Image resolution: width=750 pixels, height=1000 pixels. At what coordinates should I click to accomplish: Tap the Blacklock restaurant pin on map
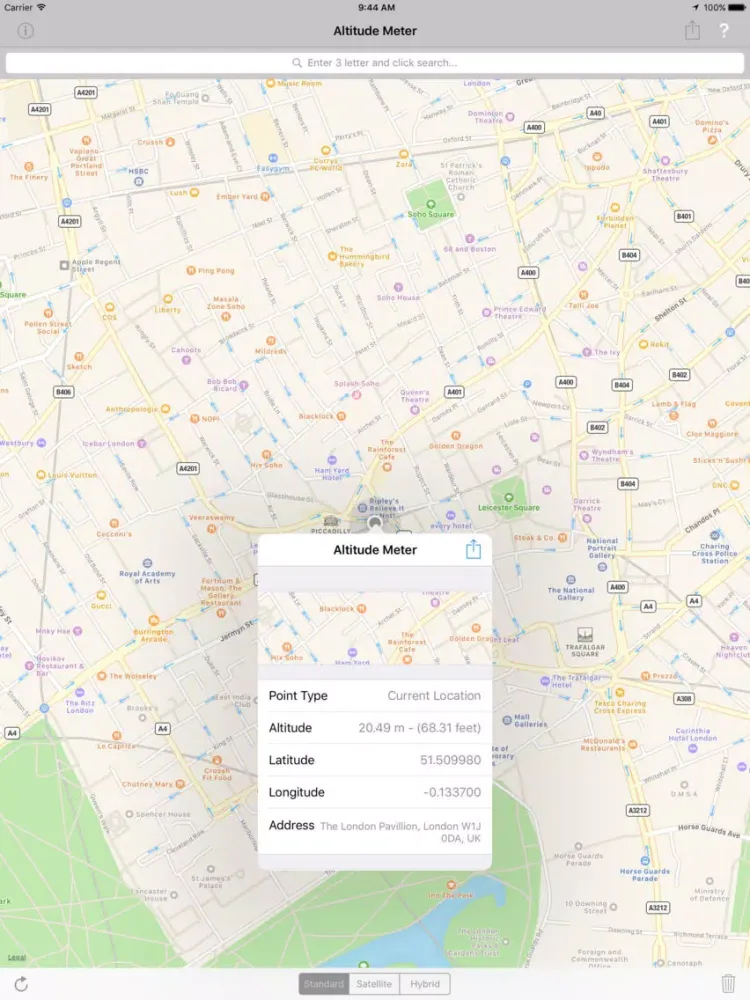tap(341, 416)
